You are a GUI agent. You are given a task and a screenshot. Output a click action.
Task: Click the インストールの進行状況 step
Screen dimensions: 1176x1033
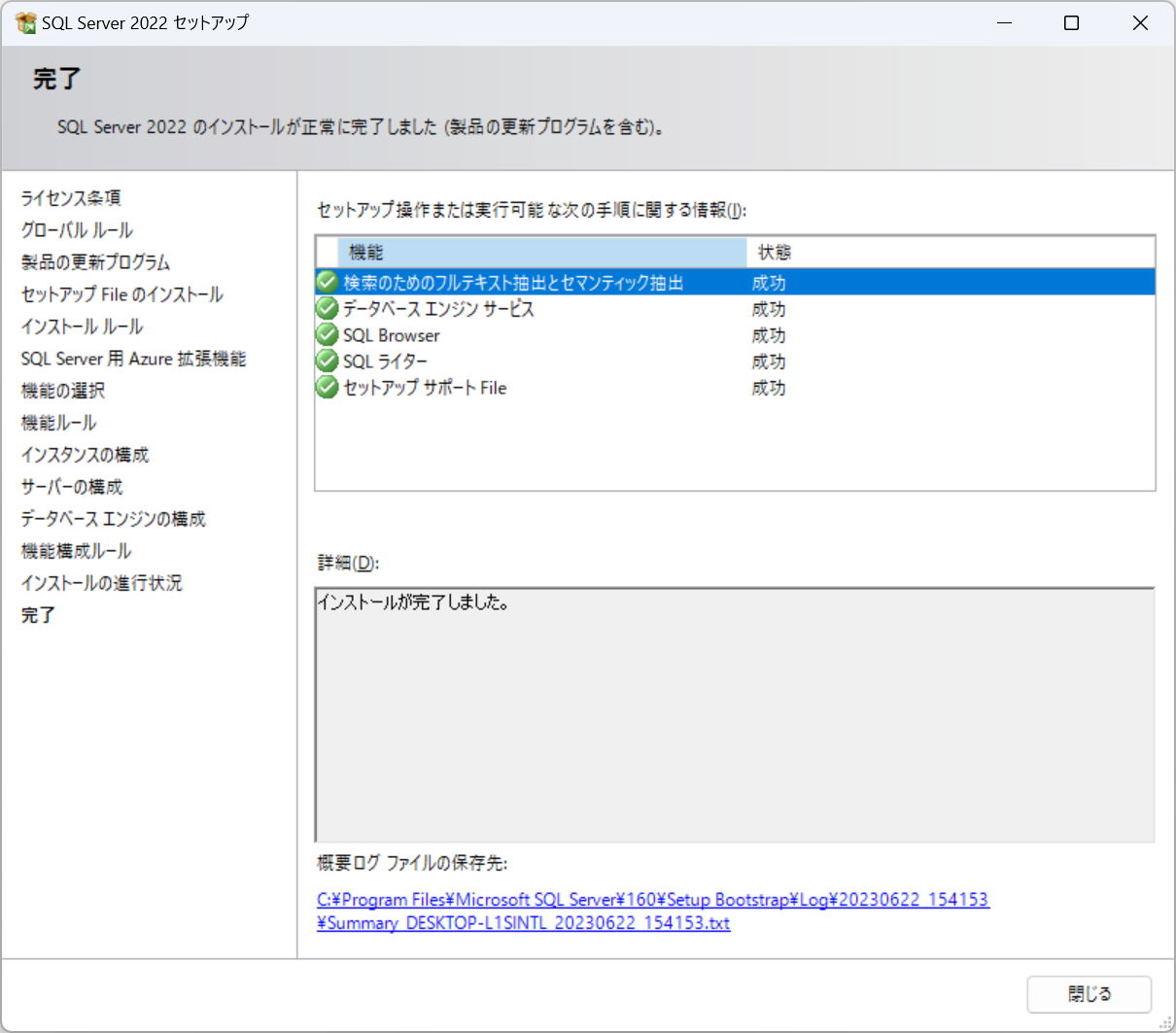101,583
